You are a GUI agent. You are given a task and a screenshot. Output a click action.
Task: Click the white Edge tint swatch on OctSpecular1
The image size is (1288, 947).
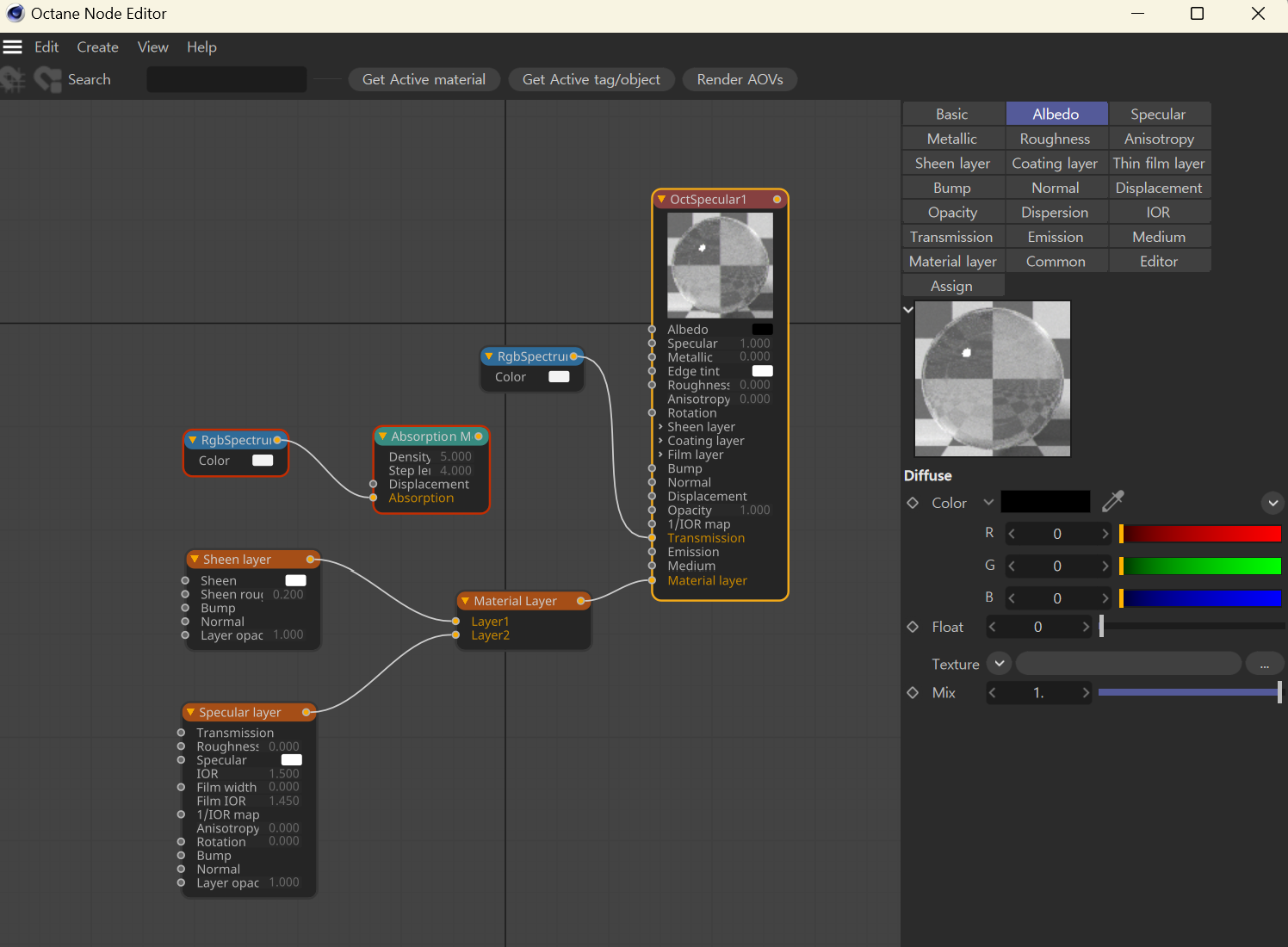[763, 371]
